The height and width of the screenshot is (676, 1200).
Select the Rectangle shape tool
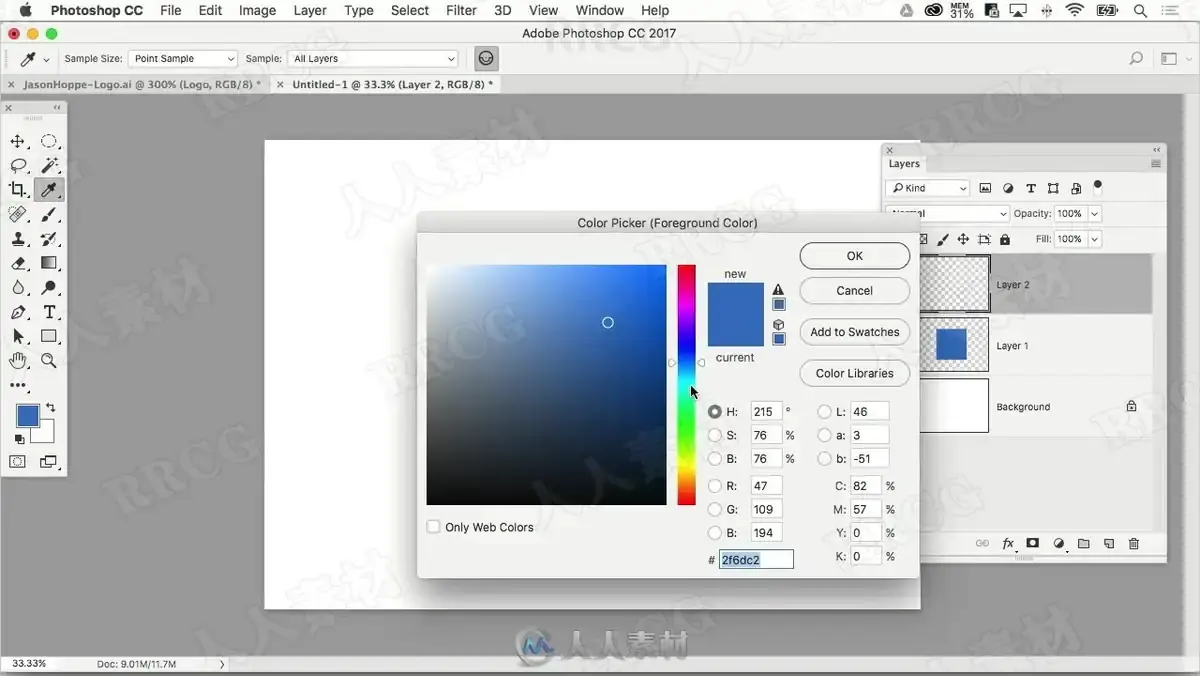point(49,336)
